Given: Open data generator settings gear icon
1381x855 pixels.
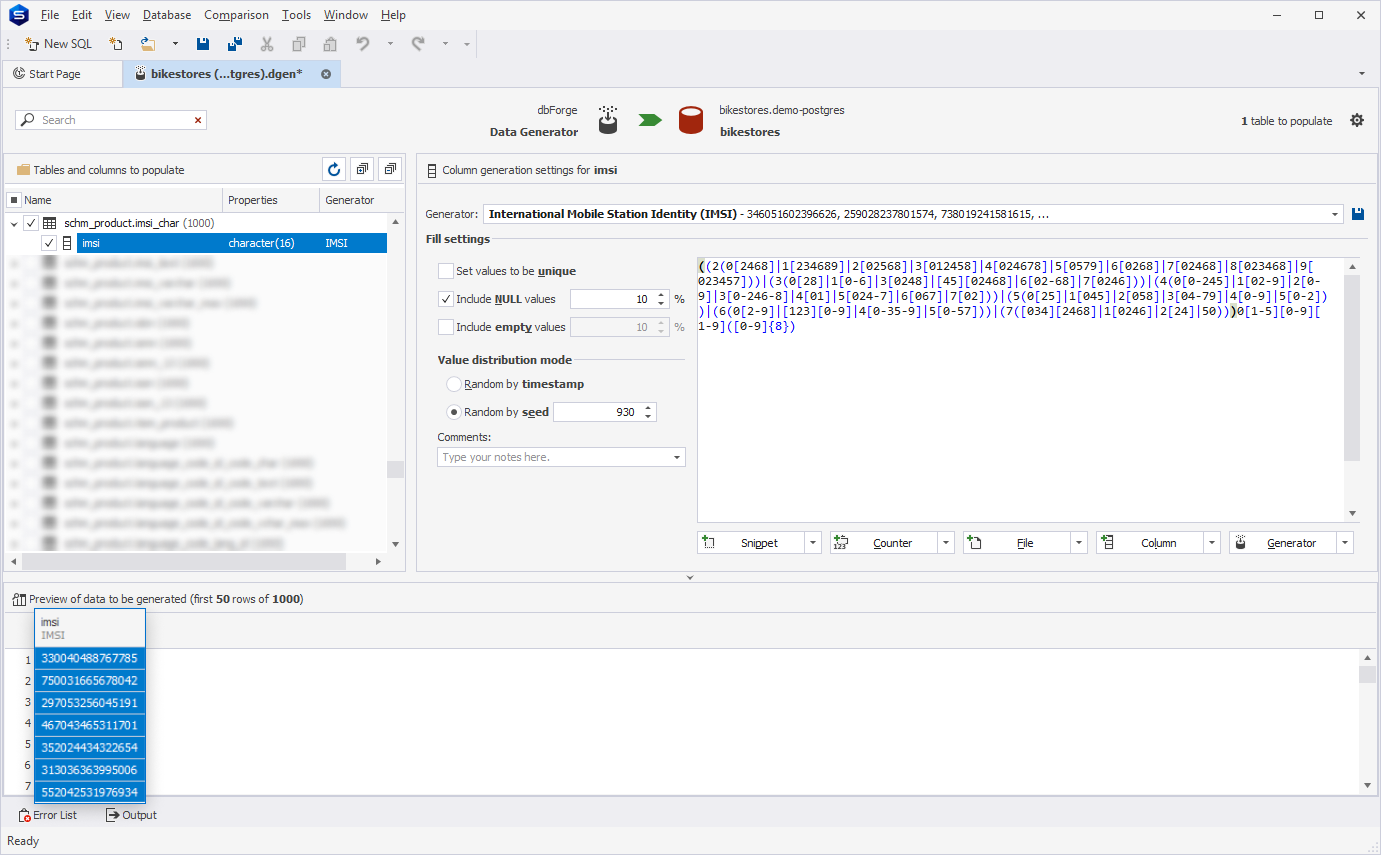Looking at the screenshot, I should click(x=1357, y=120).
